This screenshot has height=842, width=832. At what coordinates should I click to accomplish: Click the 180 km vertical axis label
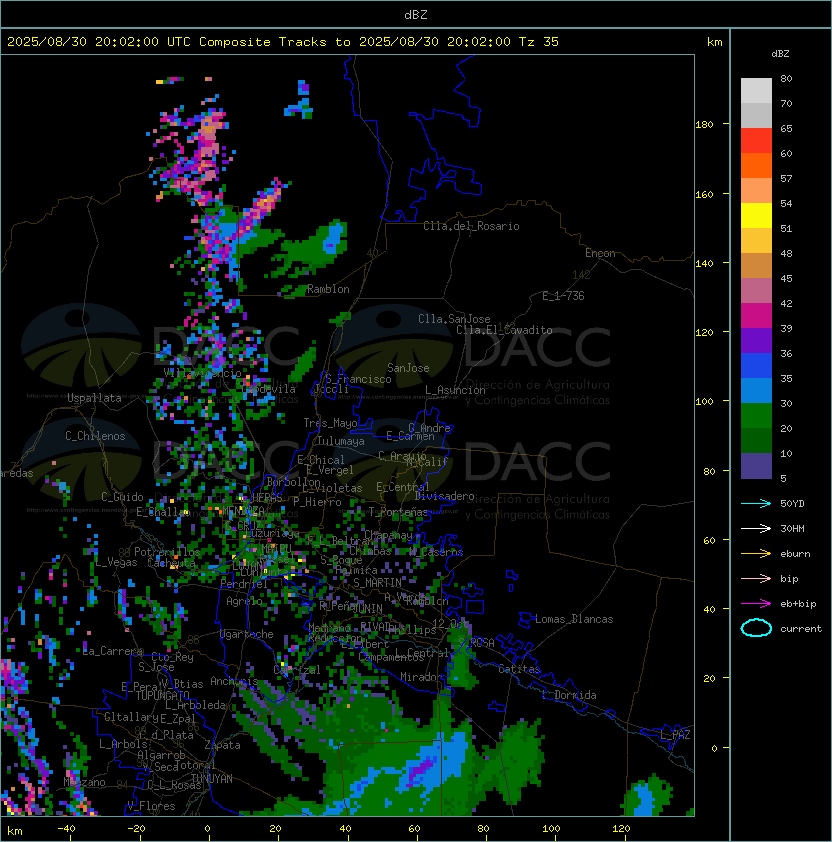[704, 124]
